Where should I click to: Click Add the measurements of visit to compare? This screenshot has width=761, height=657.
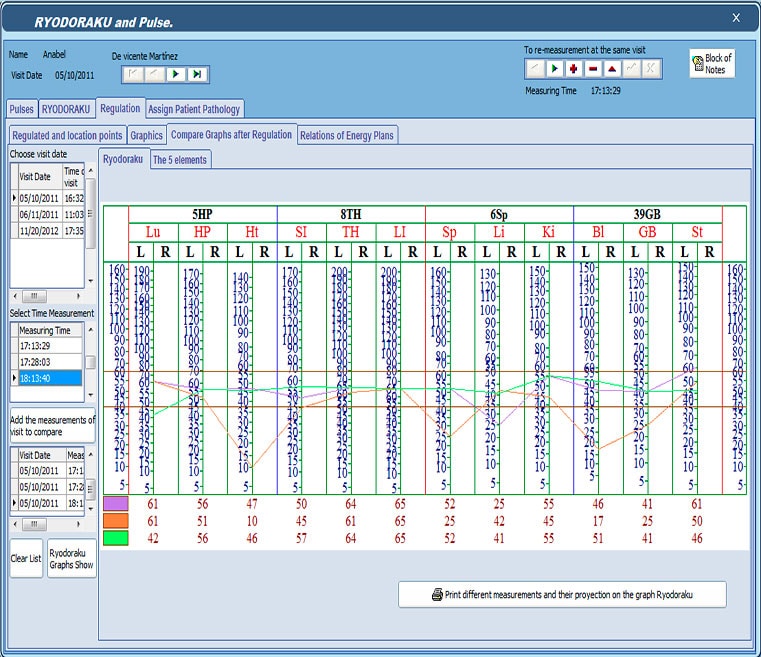51,426
